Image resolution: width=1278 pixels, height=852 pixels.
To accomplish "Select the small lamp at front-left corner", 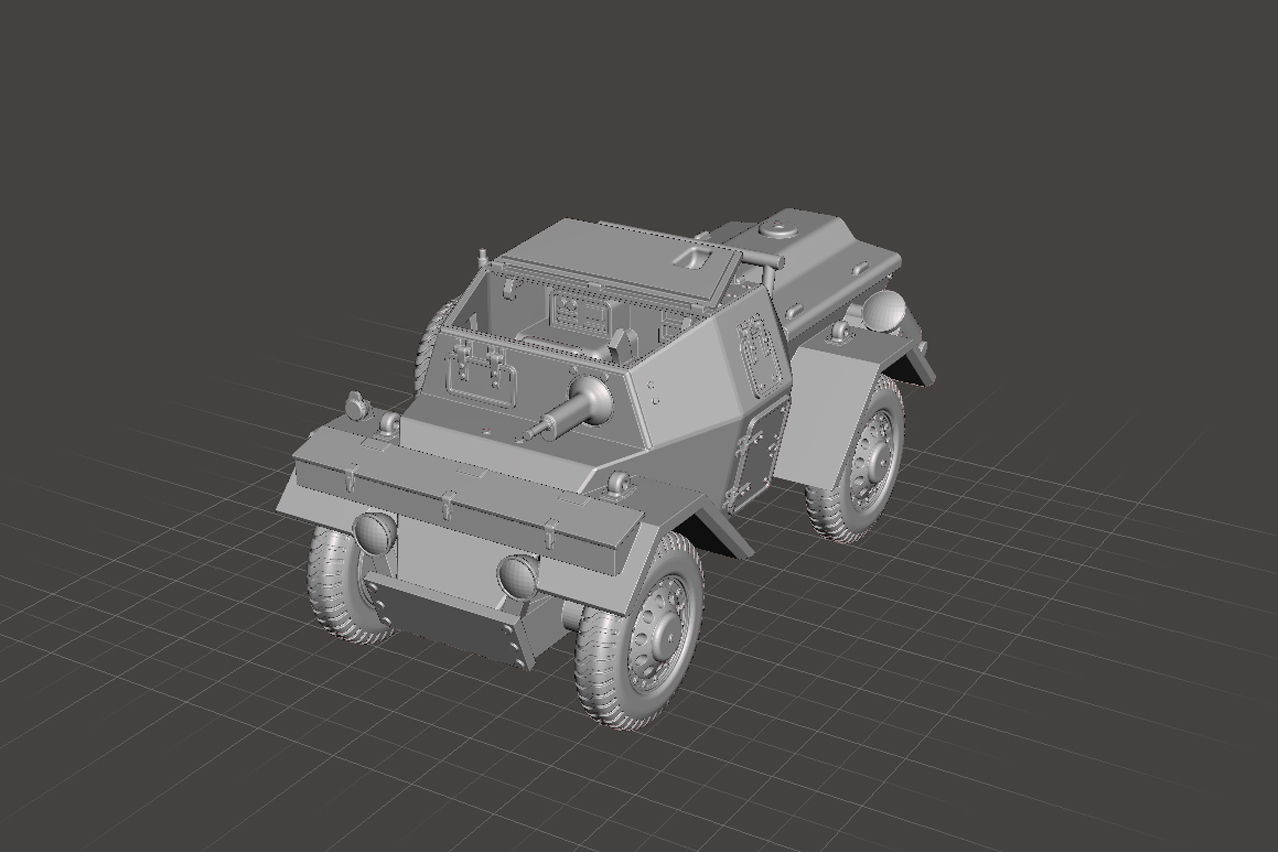I will click(355, 403).
